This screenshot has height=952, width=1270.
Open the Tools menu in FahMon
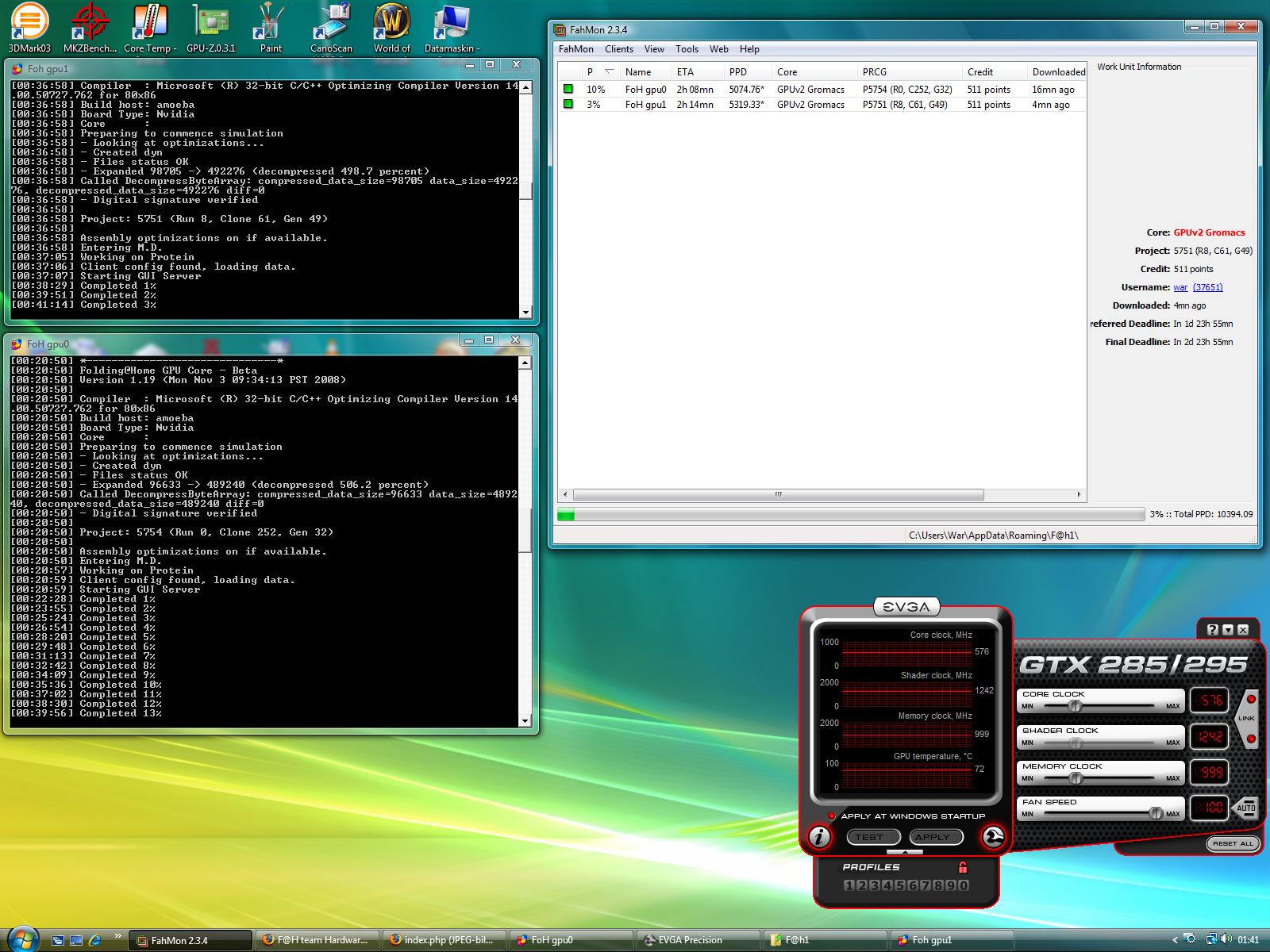coord(687,49)
